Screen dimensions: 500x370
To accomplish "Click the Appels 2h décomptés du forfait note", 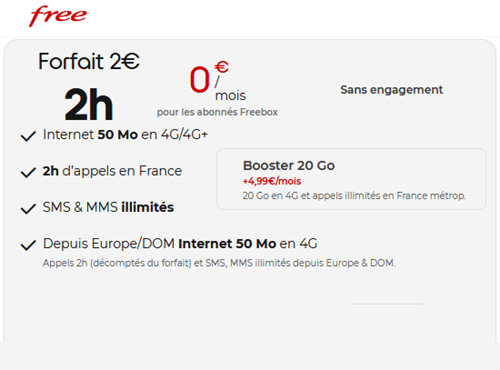I will tap(219, 263).
